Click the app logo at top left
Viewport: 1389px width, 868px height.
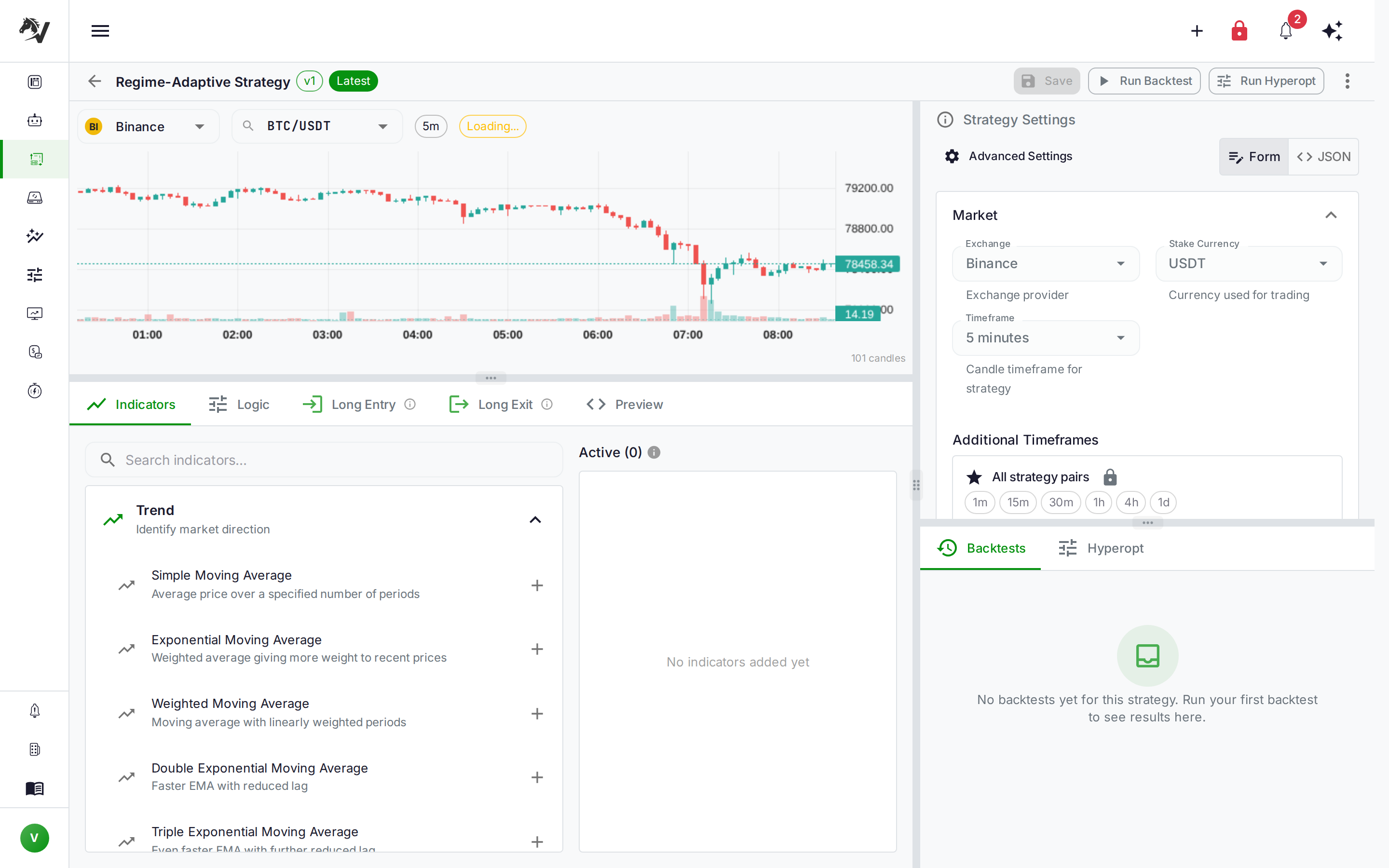(x=34, y=30)
